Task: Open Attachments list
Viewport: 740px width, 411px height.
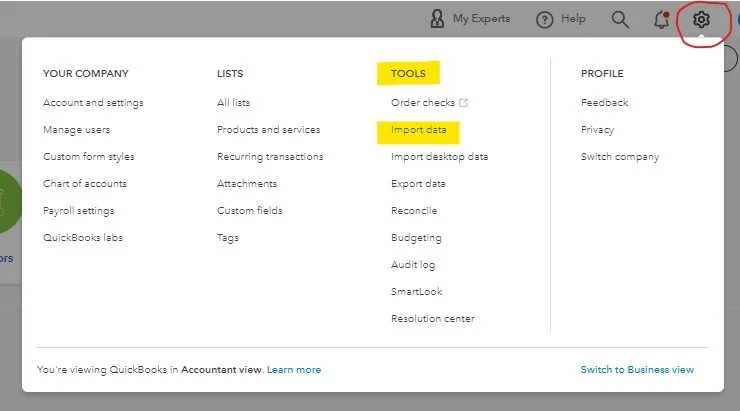Action: (247, 184)
